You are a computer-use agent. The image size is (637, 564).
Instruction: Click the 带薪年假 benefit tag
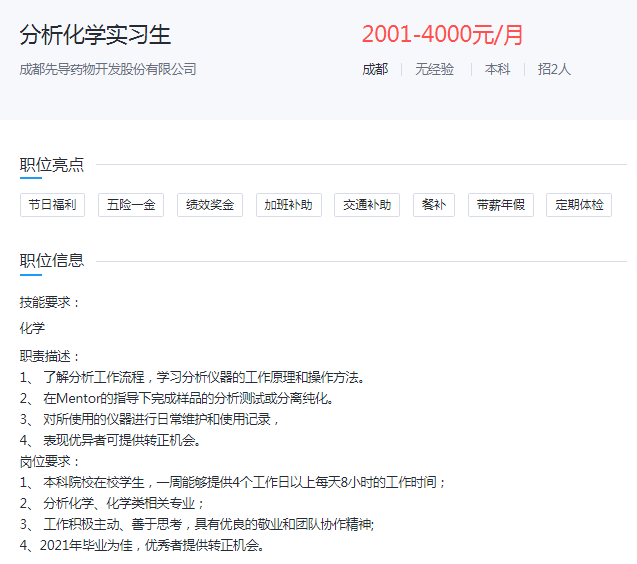pos(500,205)
